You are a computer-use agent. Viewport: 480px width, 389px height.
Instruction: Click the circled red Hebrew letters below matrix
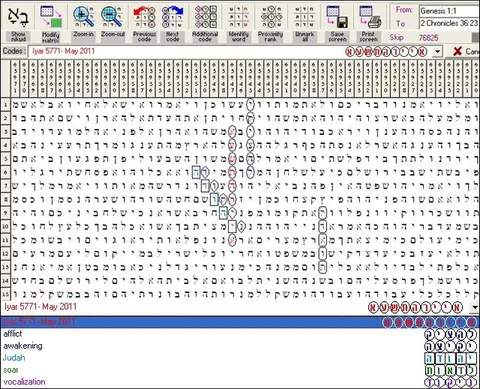[415, 307]
